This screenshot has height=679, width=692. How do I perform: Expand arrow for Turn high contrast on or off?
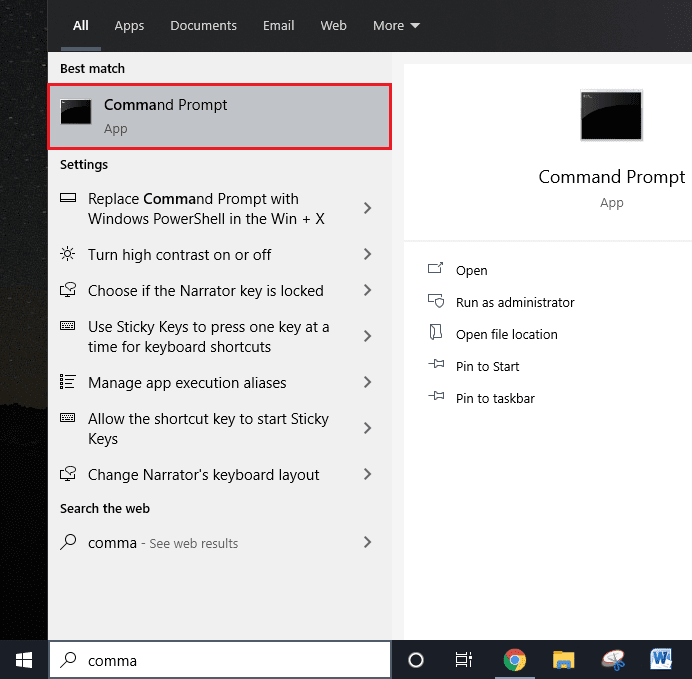point(367,254)
